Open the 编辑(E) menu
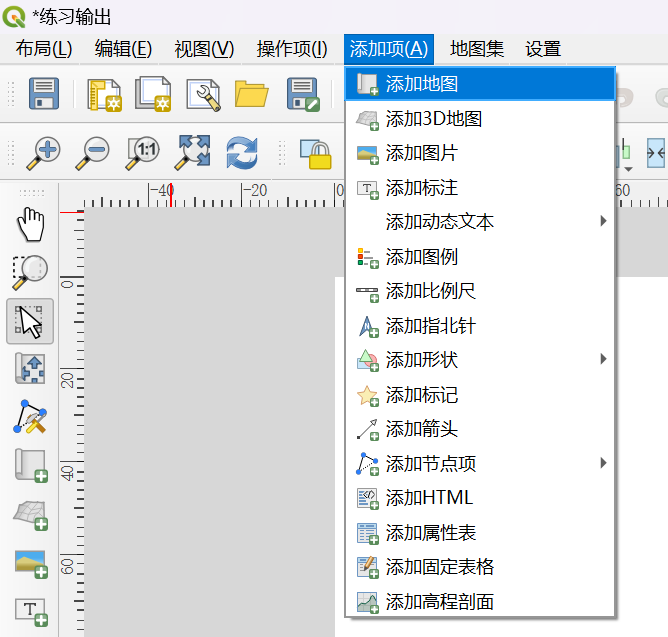The height and width of the screenshot is (637, 668). click(123, 49)
